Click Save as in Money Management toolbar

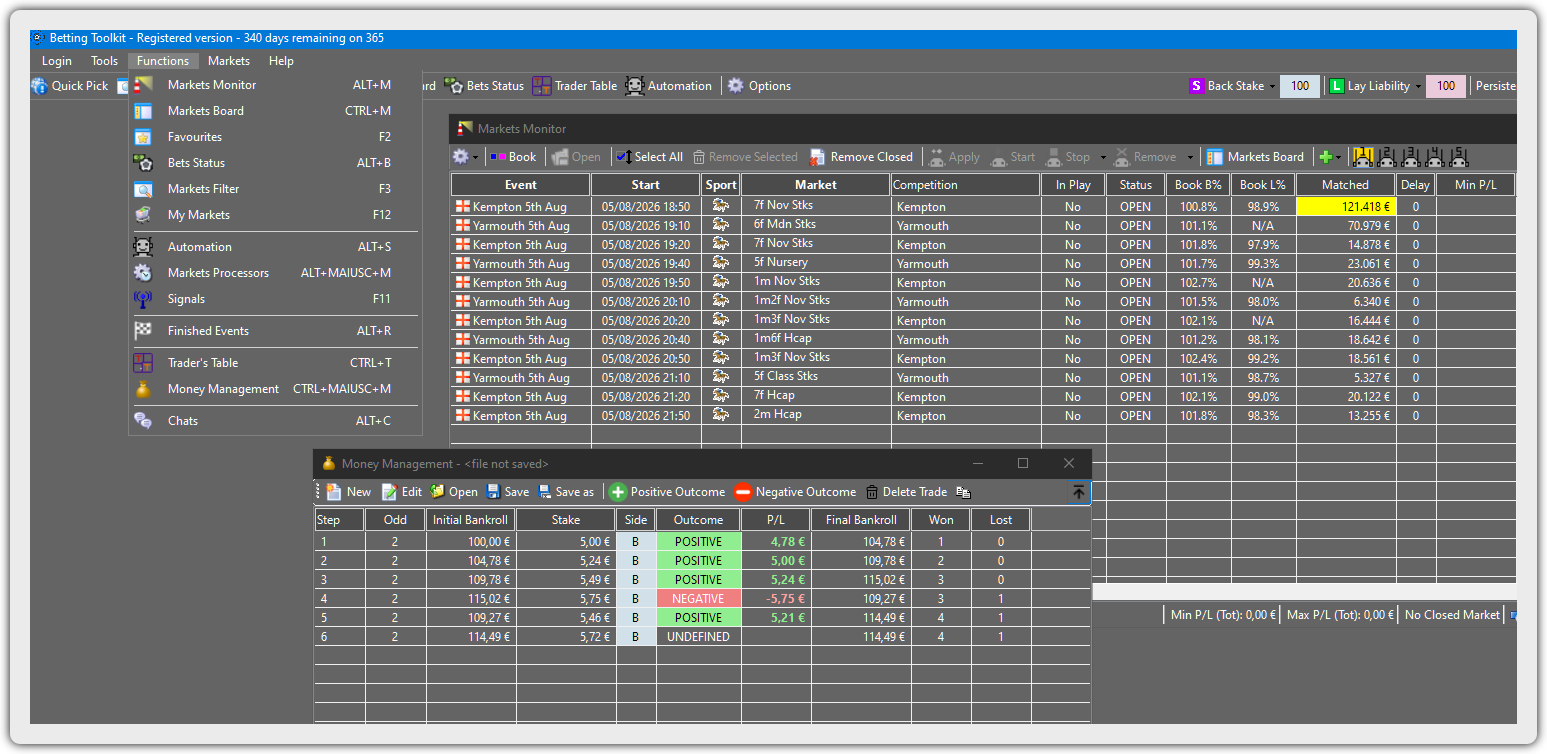click(566, 492)
